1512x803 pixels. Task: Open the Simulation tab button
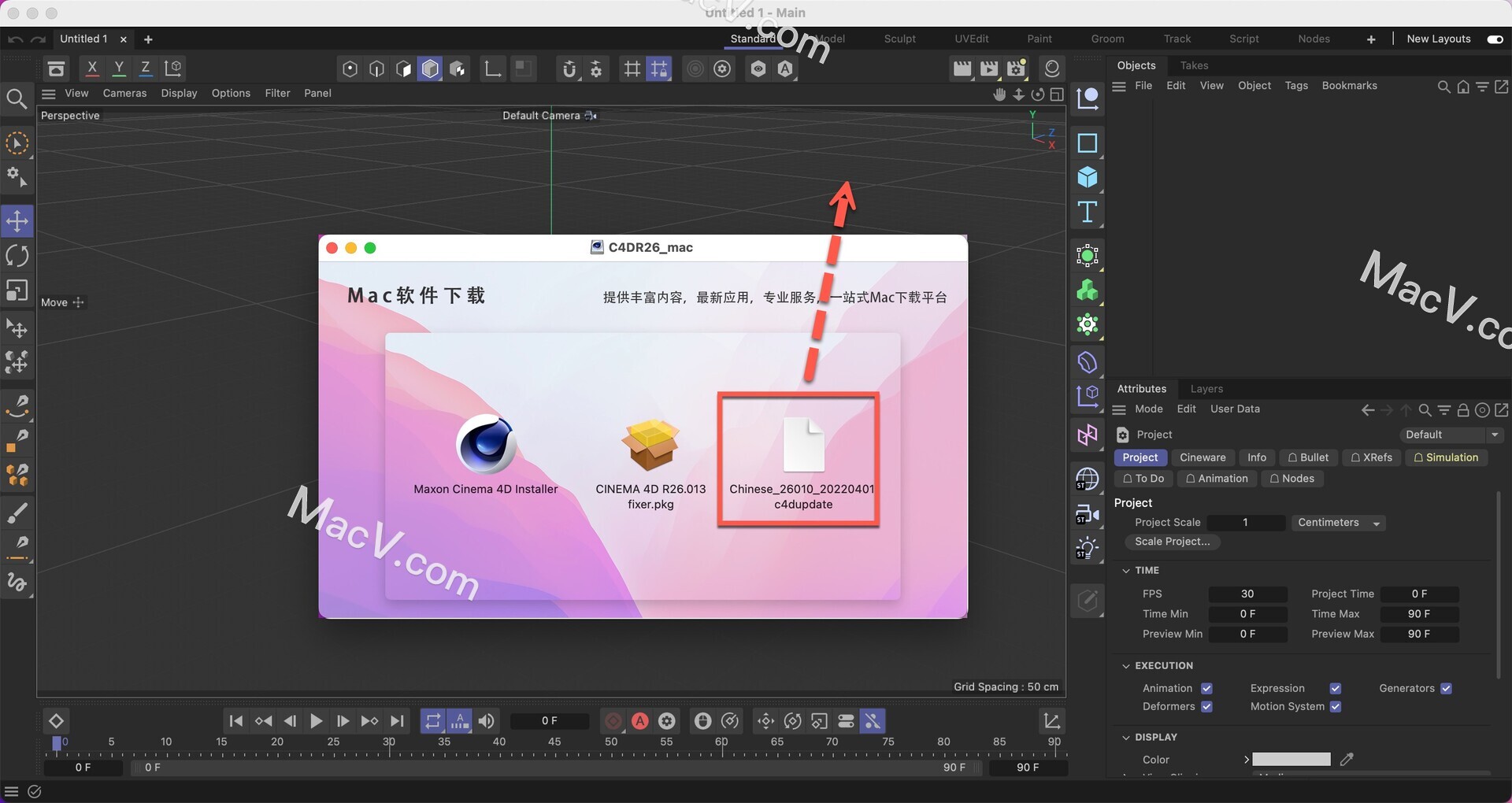click(1446, 457)
